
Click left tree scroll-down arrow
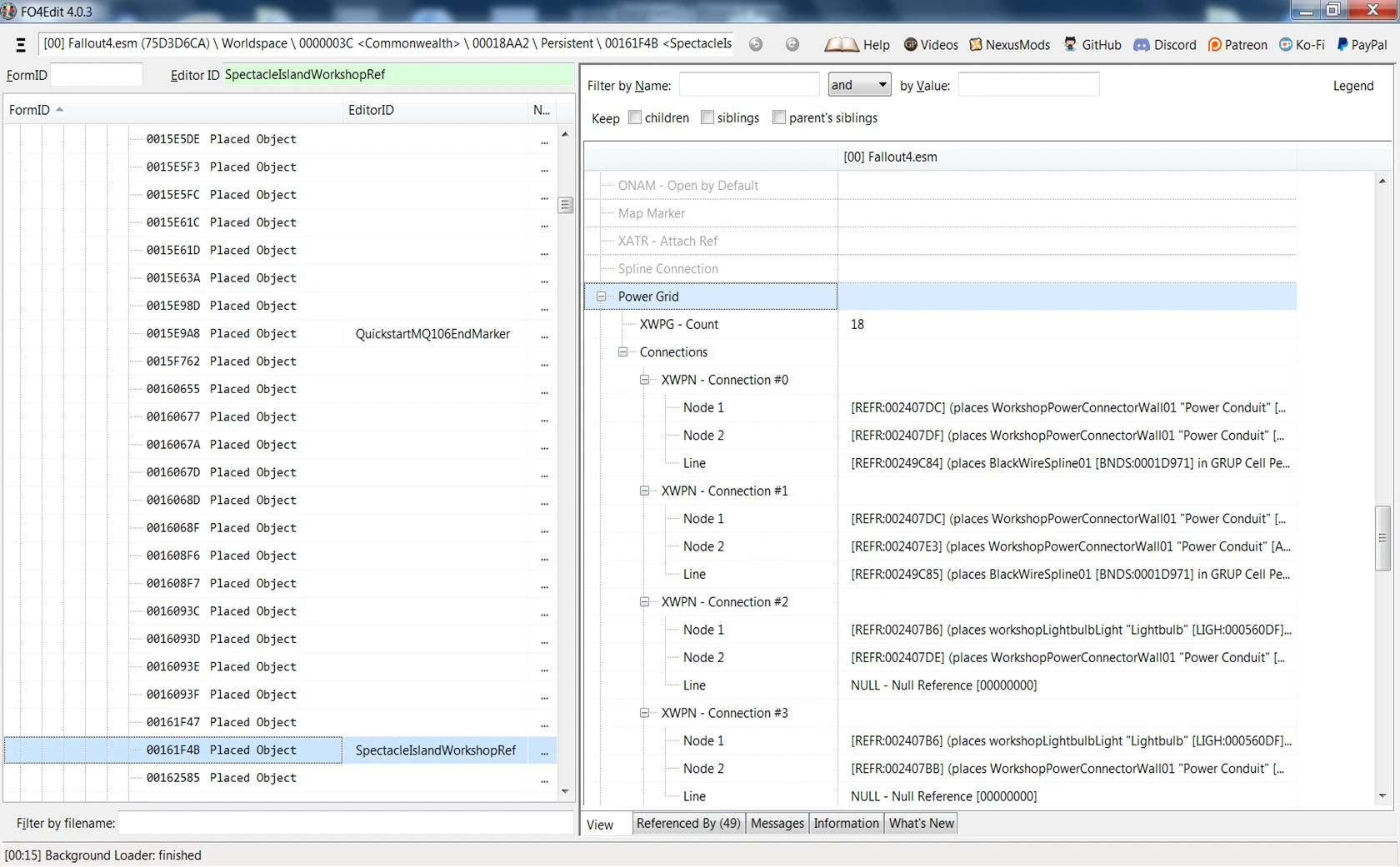pyautogui.click(x=566, y=792)
